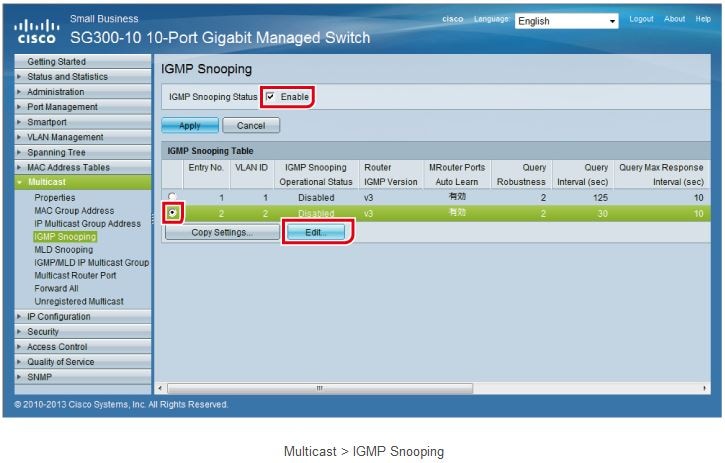This screenshot has width=725, height=463.
Task: Expand the VLAN Management section
Action: click(x=64, y=137)
